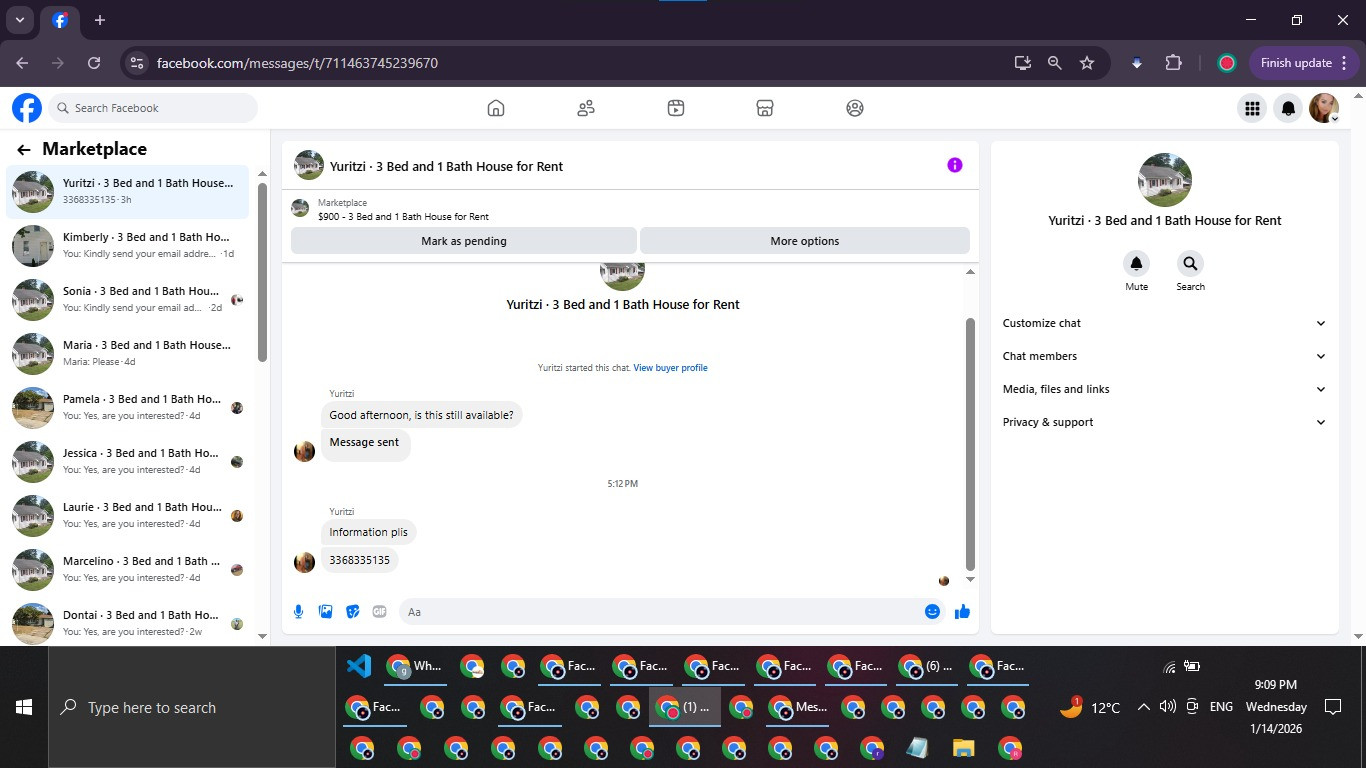This screenshot has width=1366, height=768.
Task: Click the chat messages scrollbar
Action: pyautogui.click(x=970, y=443)
